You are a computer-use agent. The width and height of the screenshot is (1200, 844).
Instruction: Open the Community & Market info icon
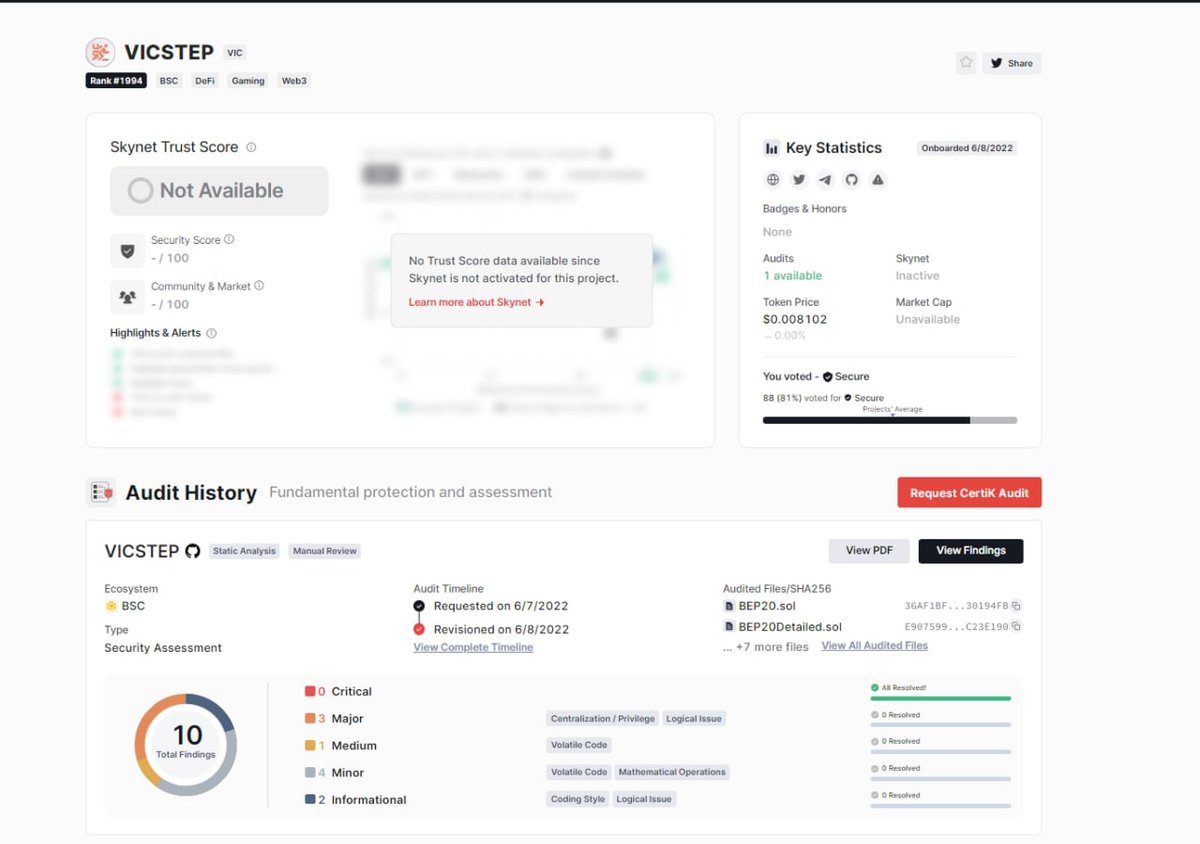pyautogui.click(x=259, y=286)
